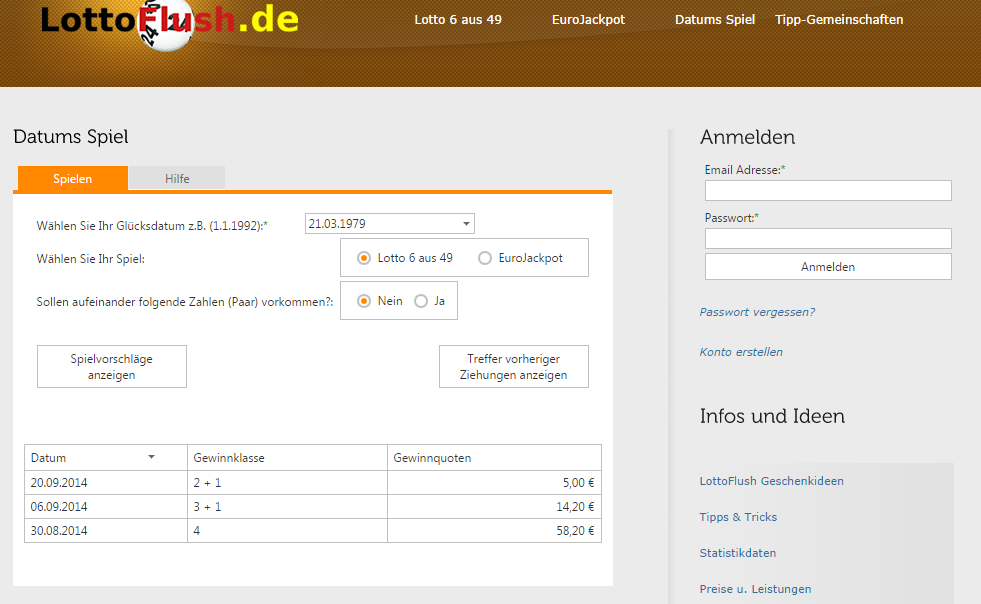The width and height of the screenshot is (981, 604).
Task: Select the row dated 06.09.2014
Action: (313, 506)
